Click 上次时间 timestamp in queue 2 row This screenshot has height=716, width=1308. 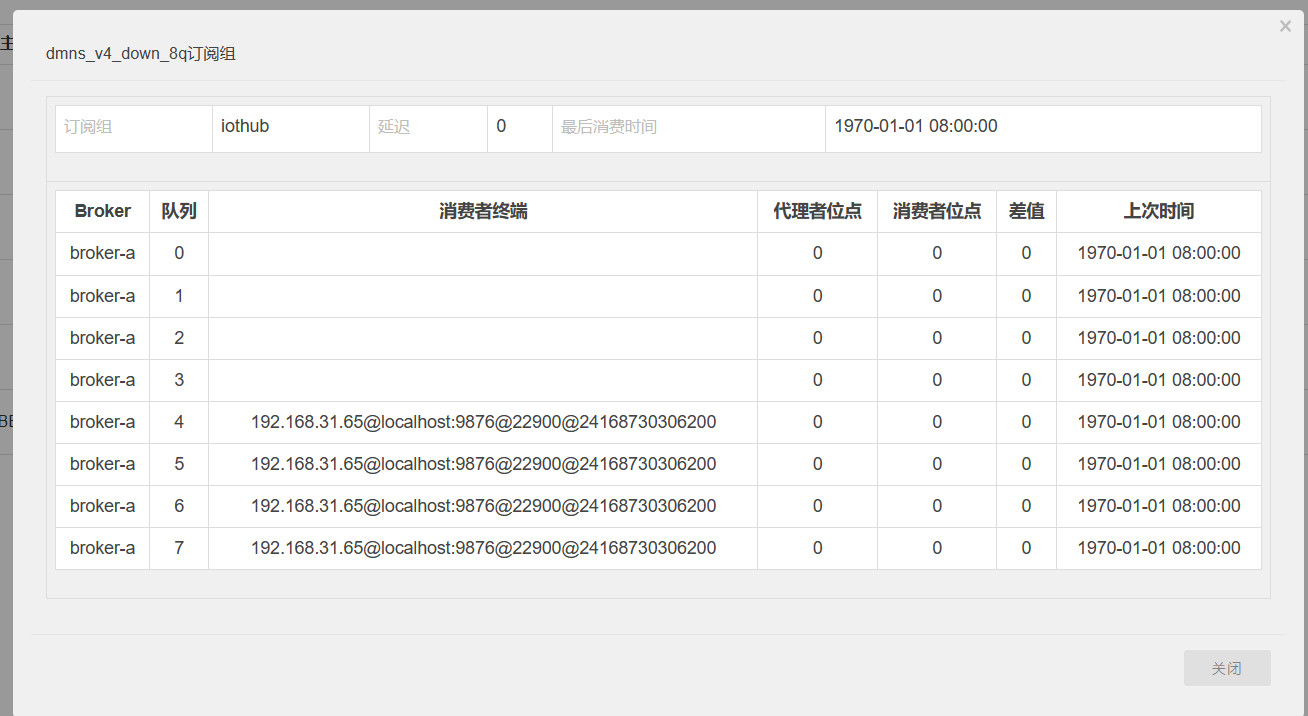tap(1159, 338)
